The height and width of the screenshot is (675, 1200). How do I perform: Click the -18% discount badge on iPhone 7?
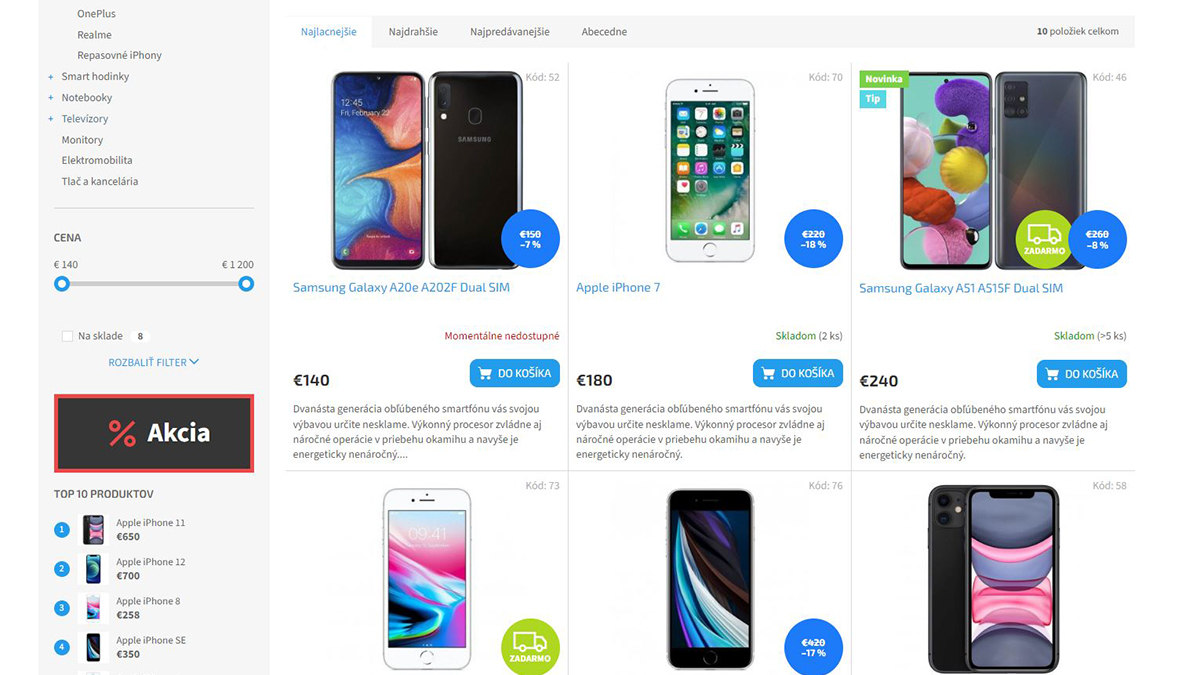click(x=813, y=240)
